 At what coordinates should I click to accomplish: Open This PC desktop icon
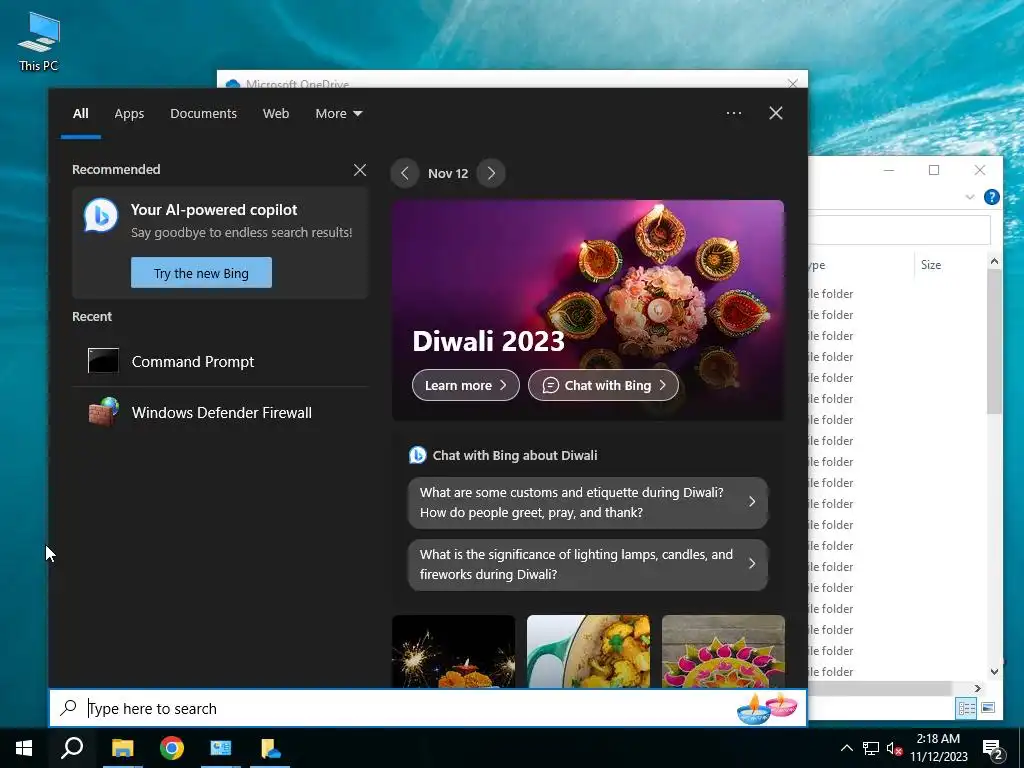39,41
